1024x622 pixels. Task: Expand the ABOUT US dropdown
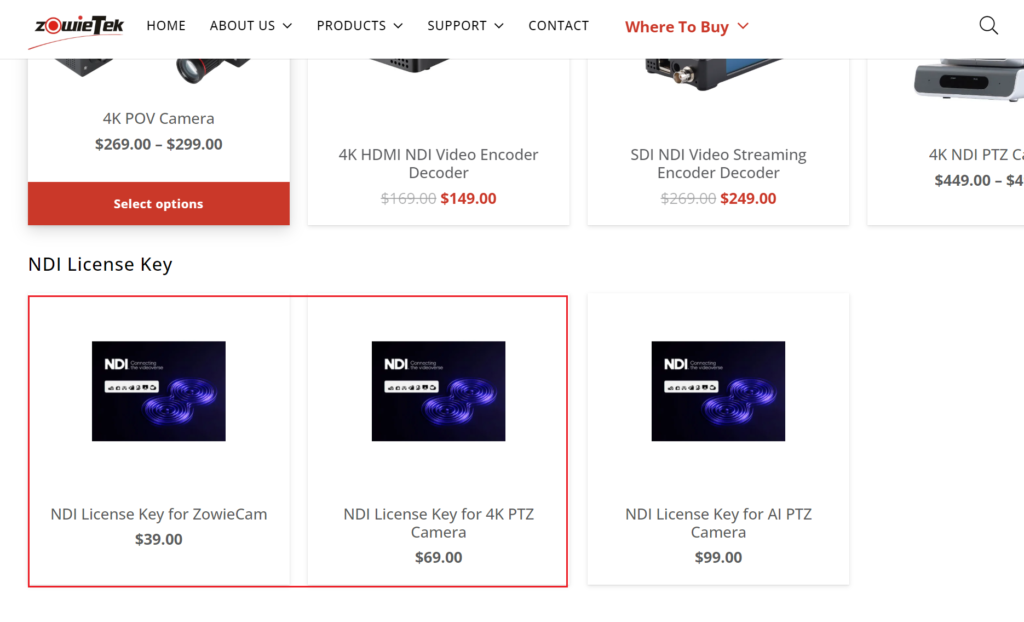click(x=251, y=26)
